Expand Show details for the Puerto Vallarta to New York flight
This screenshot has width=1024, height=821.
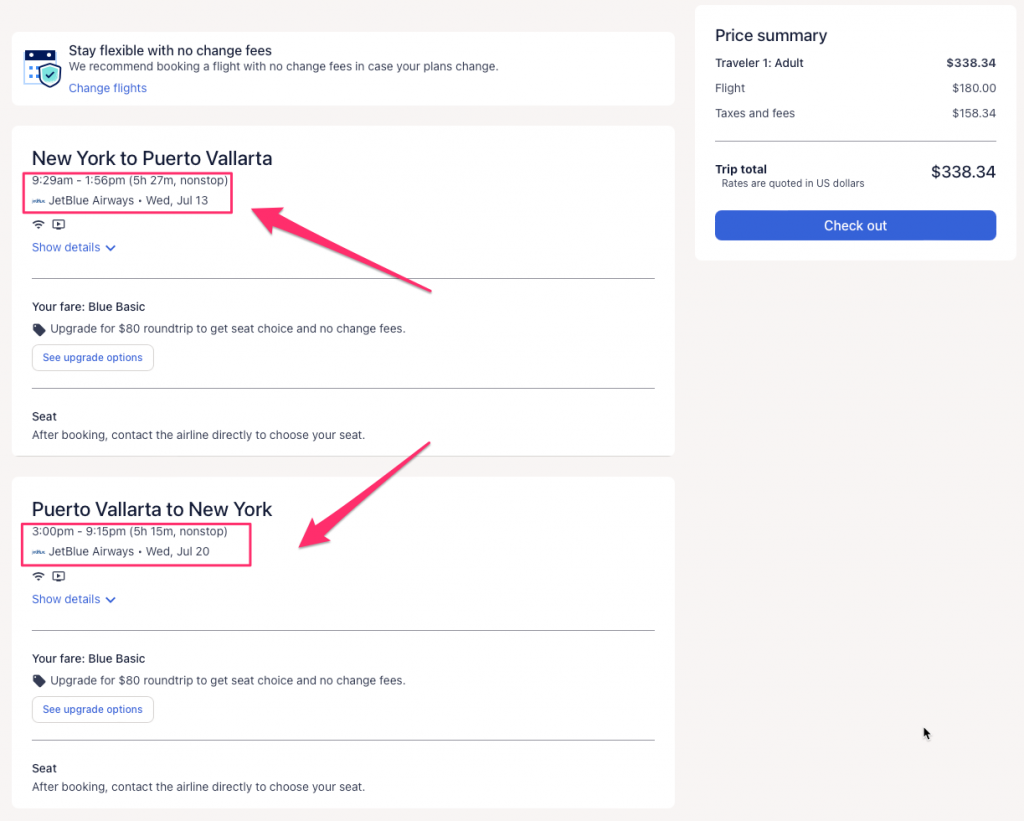(73, 599)
